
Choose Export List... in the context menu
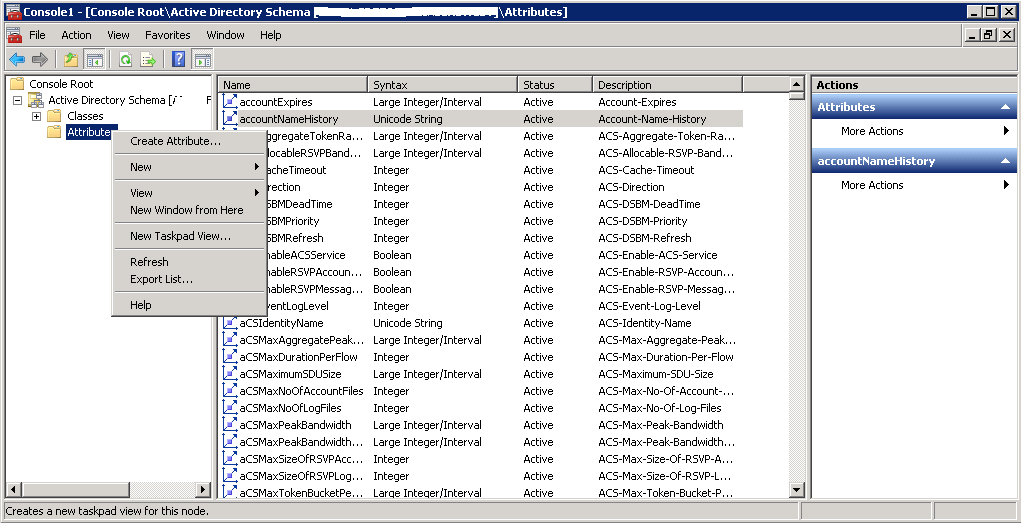189,279
